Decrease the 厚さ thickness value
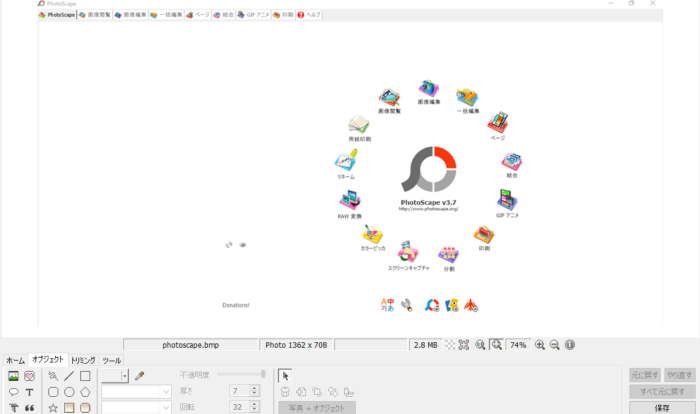This screenshot has width=700, height=414. 254,394
